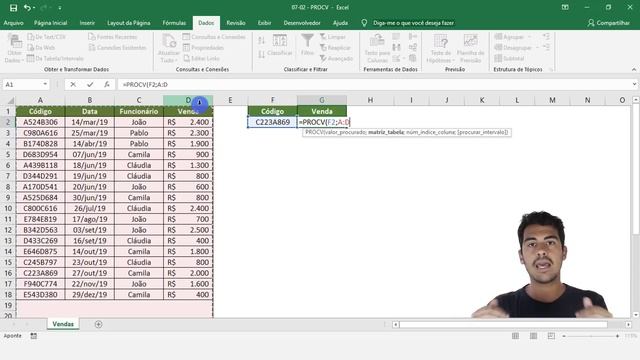Click the Avançado filter icon
The height and width of the screenshot is (360, 640).
[323, 58]
